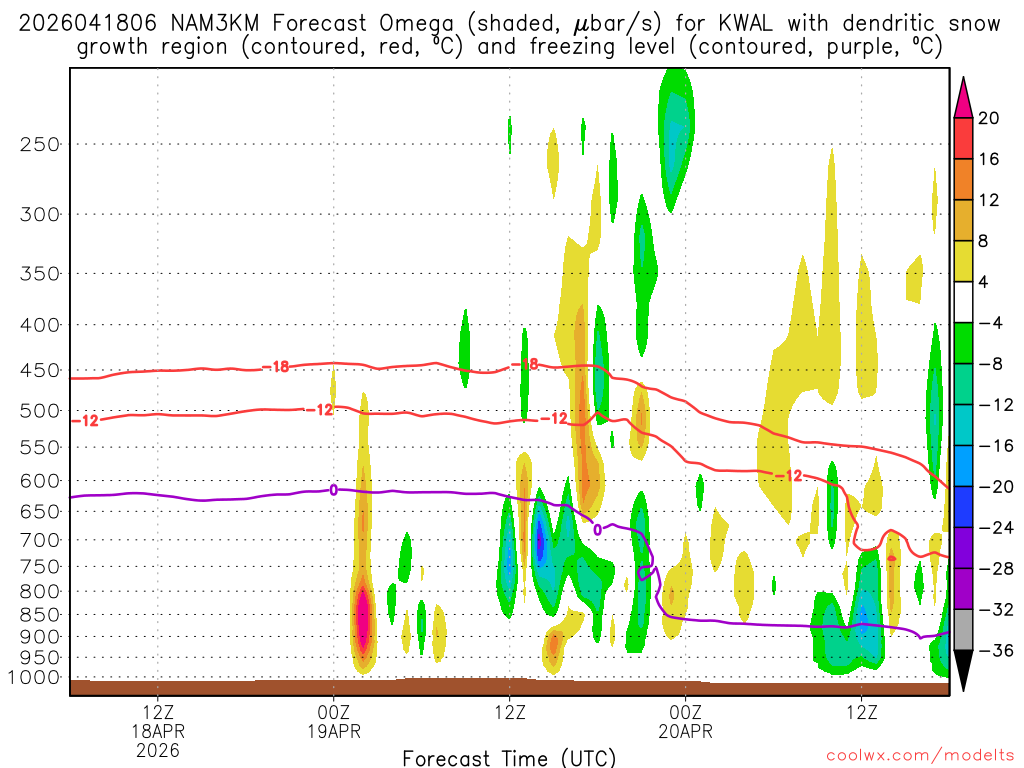
Task: Choose the bright yellow colorbar segment between 4 and 8
Action: [964, 261]
